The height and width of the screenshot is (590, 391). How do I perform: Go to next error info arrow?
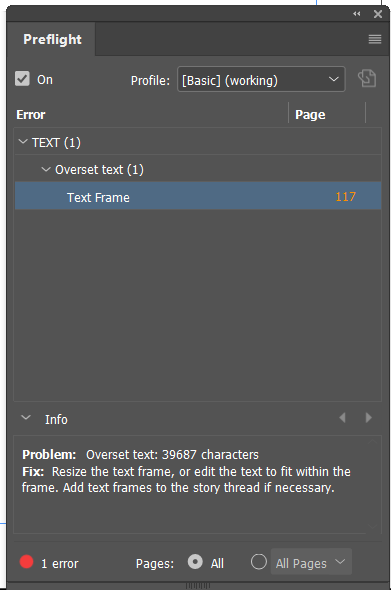[369, 418]
